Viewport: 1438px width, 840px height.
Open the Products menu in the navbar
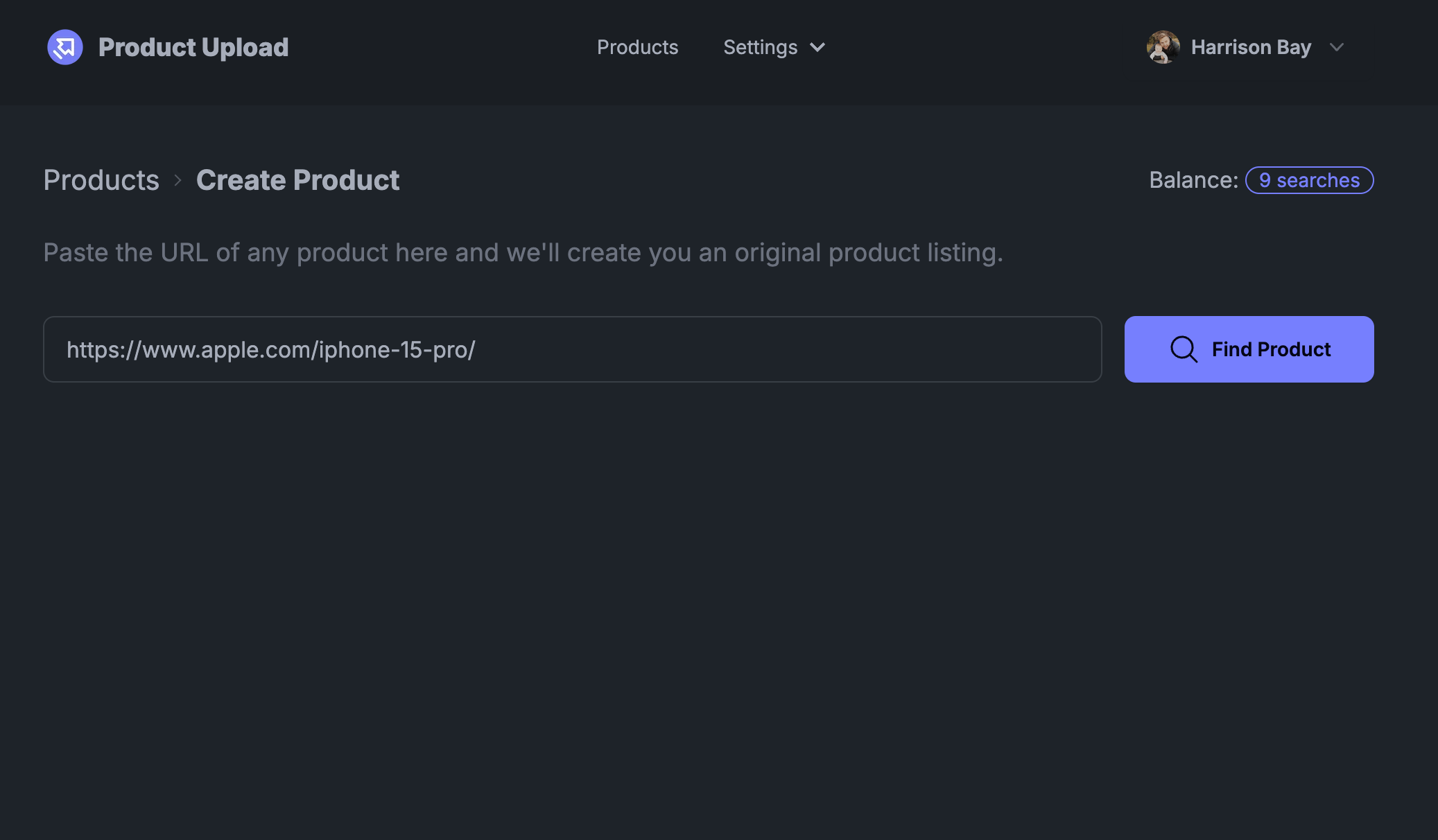tap(637, 47)
